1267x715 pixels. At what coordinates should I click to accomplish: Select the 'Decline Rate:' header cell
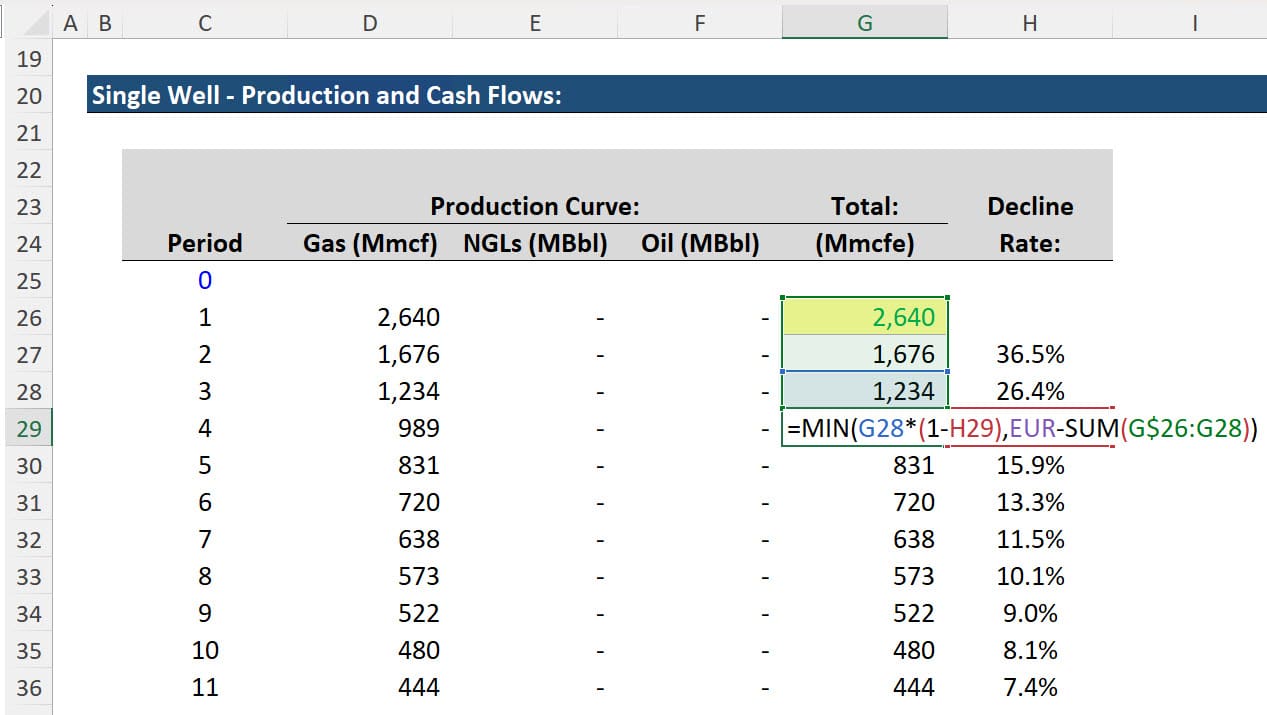point(1029,243)
